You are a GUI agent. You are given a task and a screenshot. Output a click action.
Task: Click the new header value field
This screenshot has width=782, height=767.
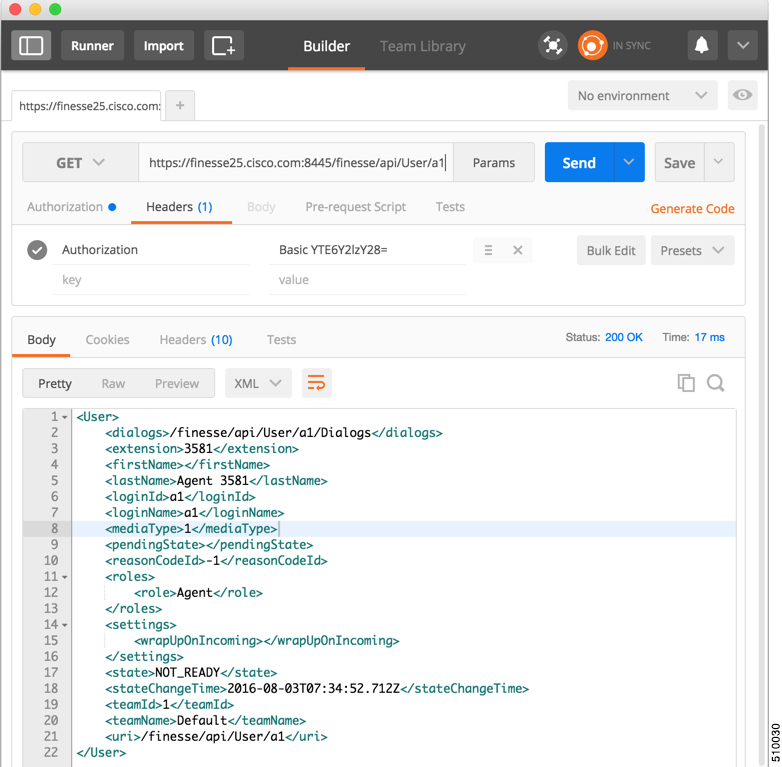[x=368, y=280]
